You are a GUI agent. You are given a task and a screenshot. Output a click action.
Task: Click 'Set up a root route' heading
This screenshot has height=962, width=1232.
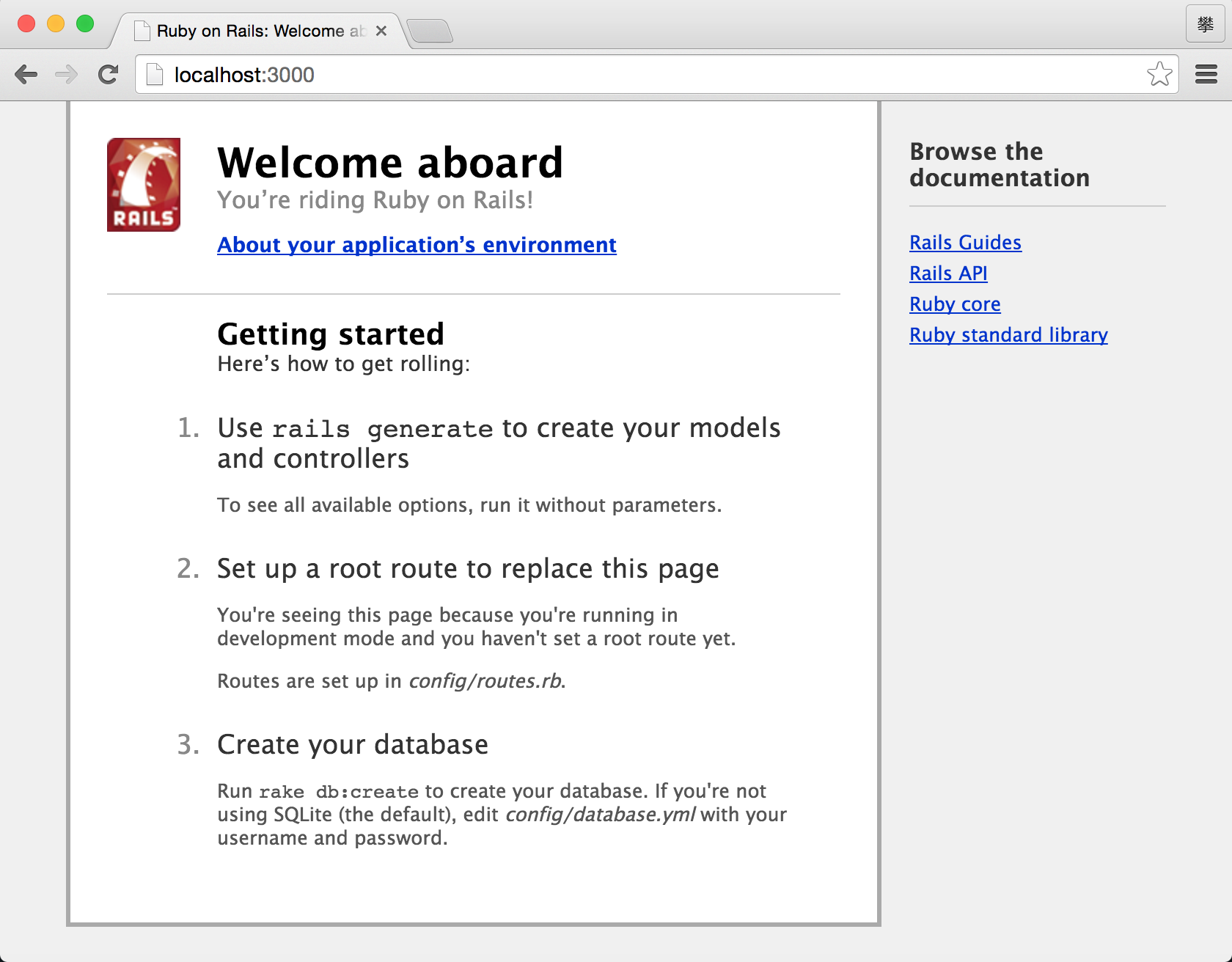[x=468, y=568]
